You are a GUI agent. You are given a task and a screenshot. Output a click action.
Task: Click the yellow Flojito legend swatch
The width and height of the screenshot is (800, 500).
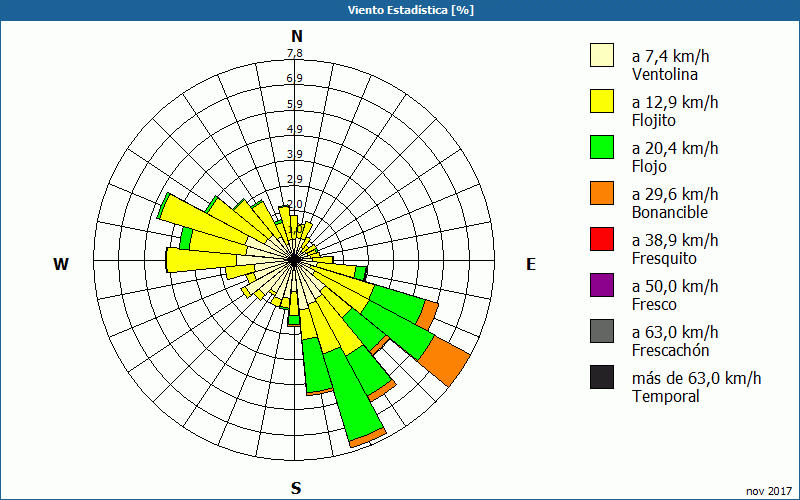point(602,101)
